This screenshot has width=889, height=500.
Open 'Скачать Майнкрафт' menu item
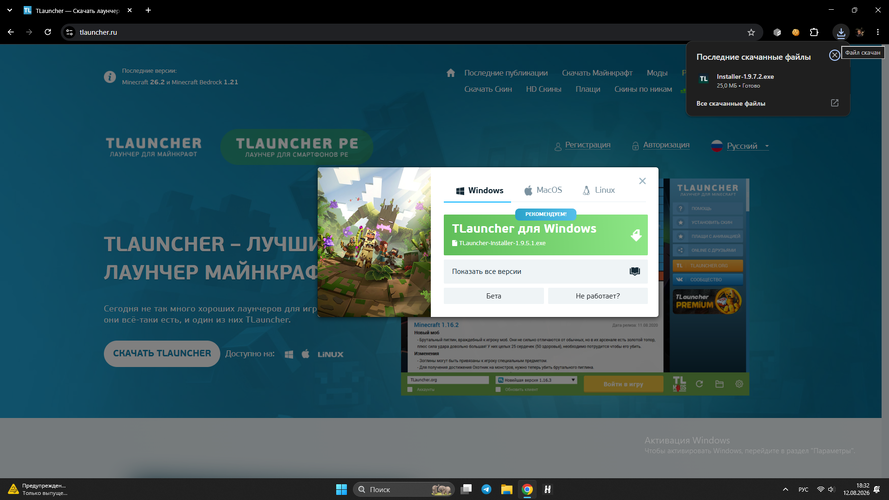(597, 73)
